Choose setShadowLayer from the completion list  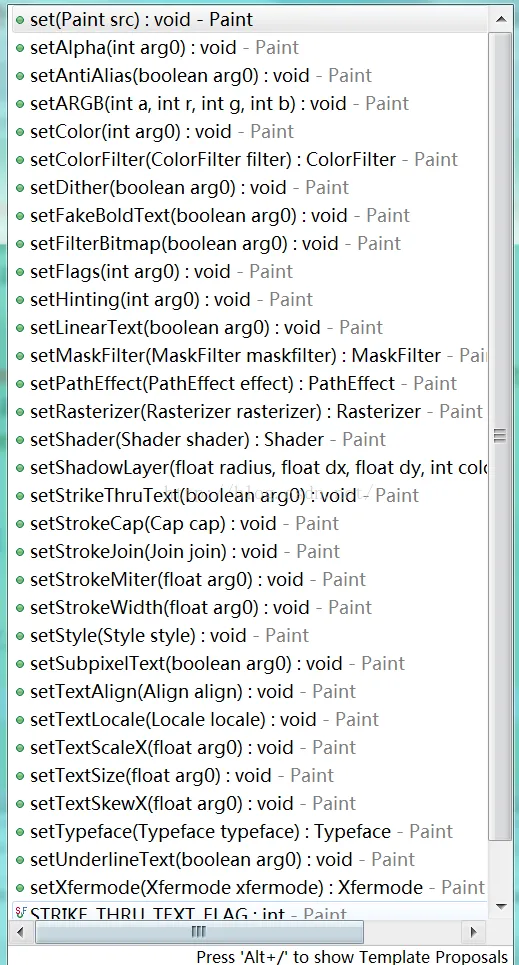coord(249,468)
